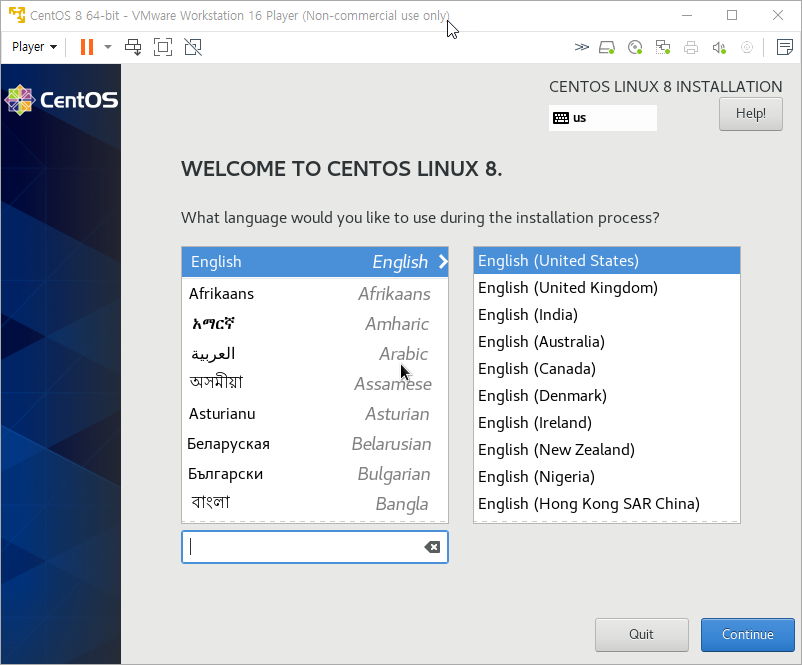Click the sound card device icon

(719, 48)
